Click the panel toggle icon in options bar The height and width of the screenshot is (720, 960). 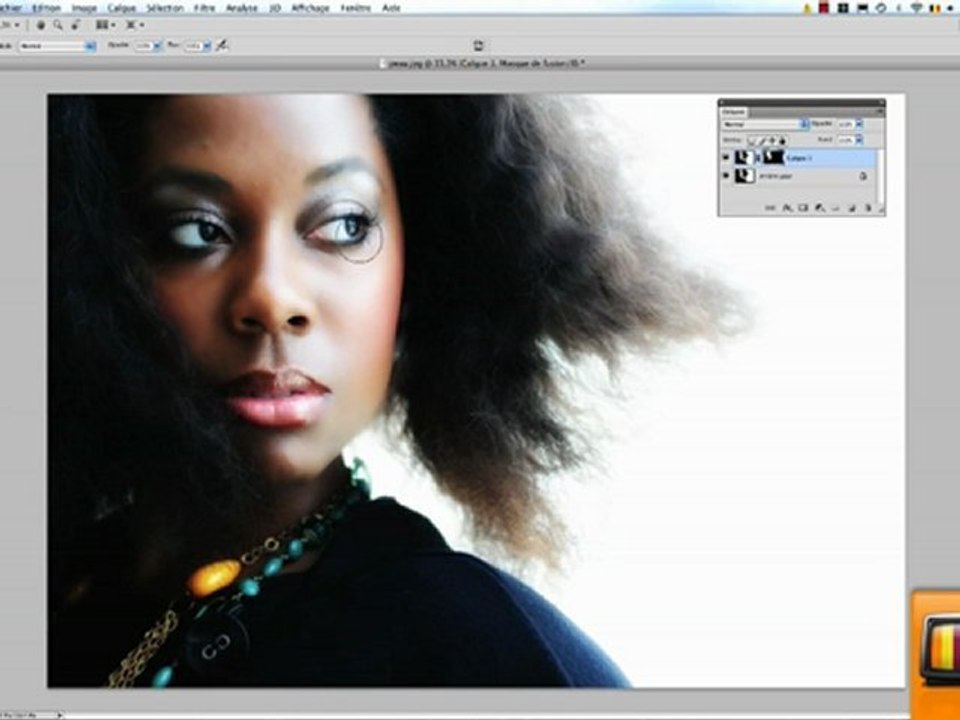(x=479, y=45)
